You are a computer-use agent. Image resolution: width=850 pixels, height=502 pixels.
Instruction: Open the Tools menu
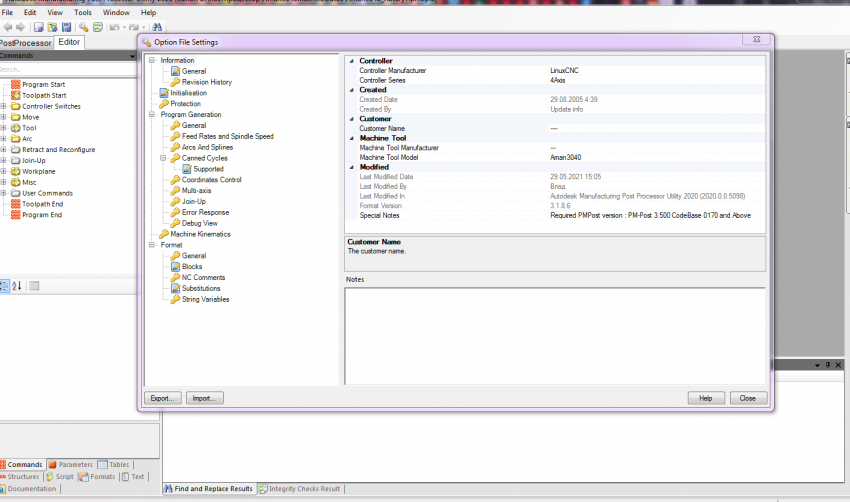coord(83,13)
